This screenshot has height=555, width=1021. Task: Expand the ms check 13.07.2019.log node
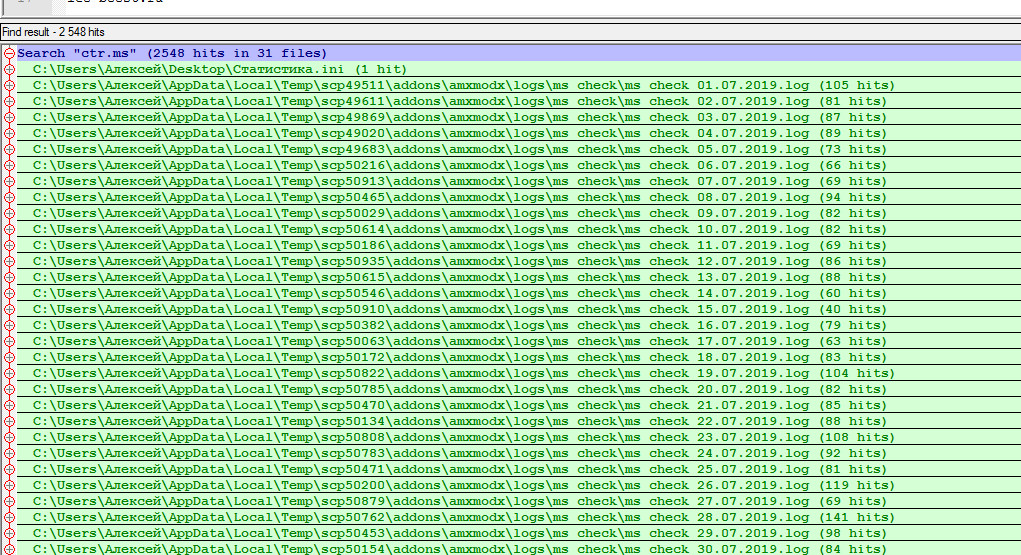9,278
